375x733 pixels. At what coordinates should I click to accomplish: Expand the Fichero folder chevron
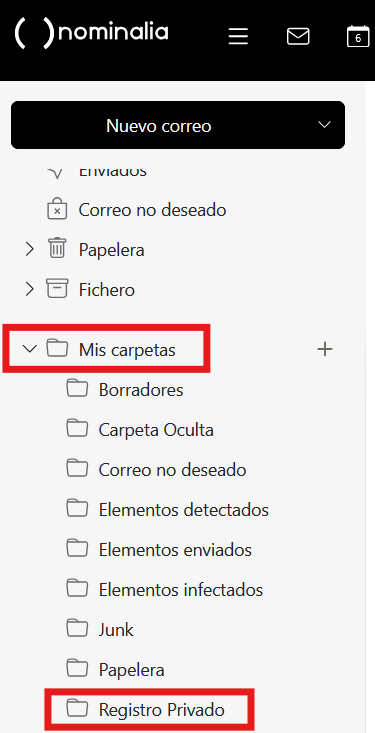pos(30,289)
